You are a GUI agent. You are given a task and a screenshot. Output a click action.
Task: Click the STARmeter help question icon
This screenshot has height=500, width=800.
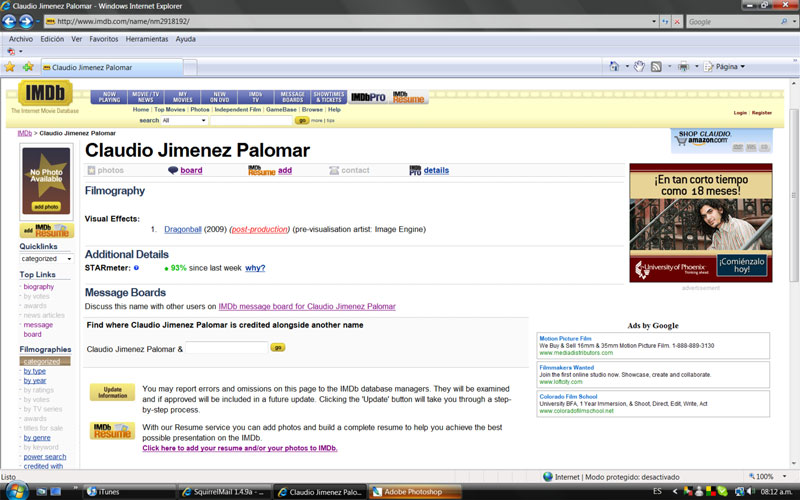(x=136, y=268)
